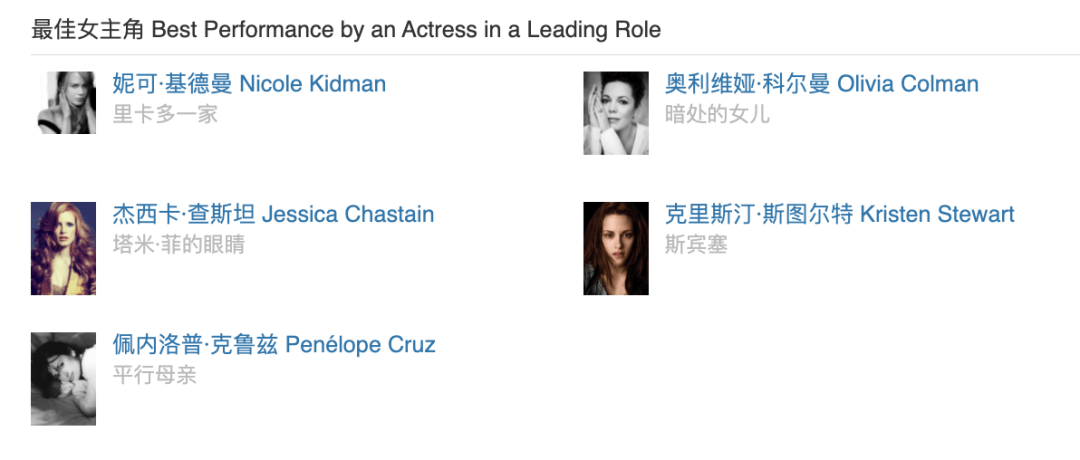
Task: Click the Chinese name 妮可·基德曼
Action: (x=172, y=84)
